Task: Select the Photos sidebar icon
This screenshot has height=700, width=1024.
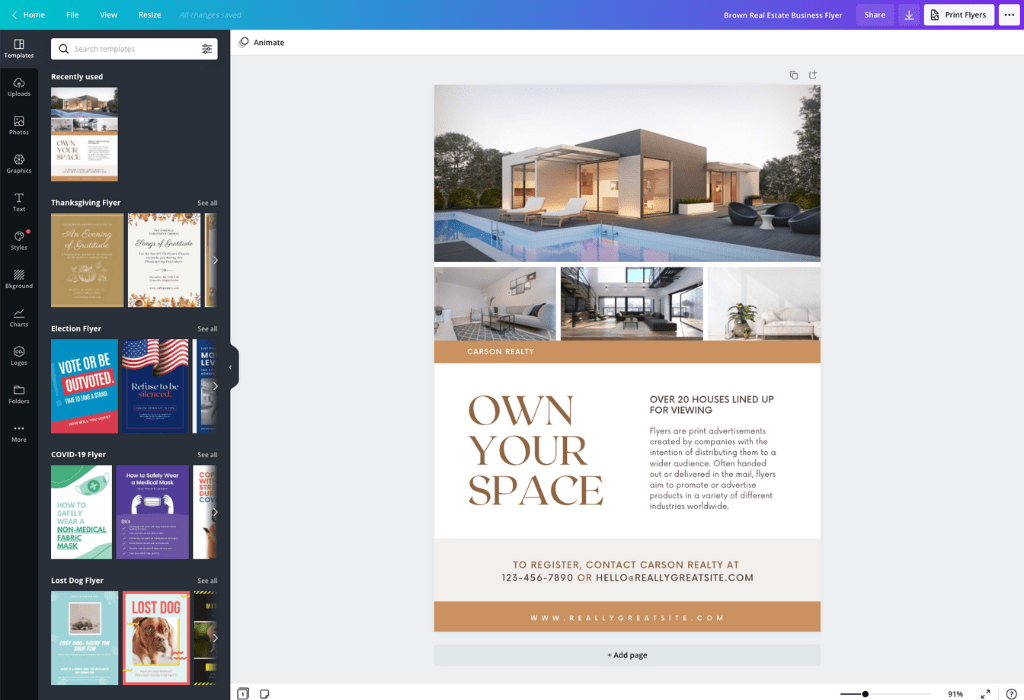Action: tap(19, 124)
